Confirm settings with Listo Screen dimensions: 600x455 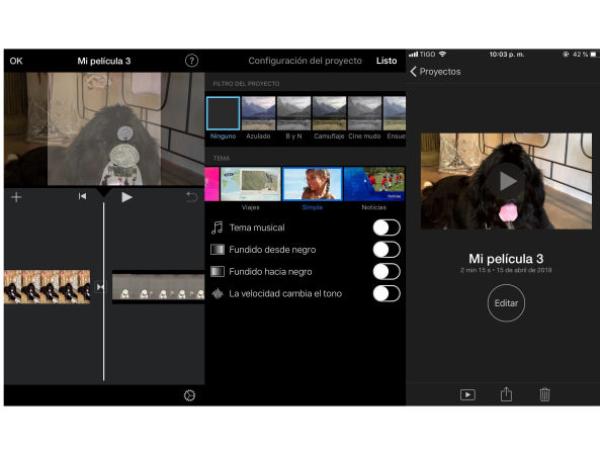tap(386, 61)
